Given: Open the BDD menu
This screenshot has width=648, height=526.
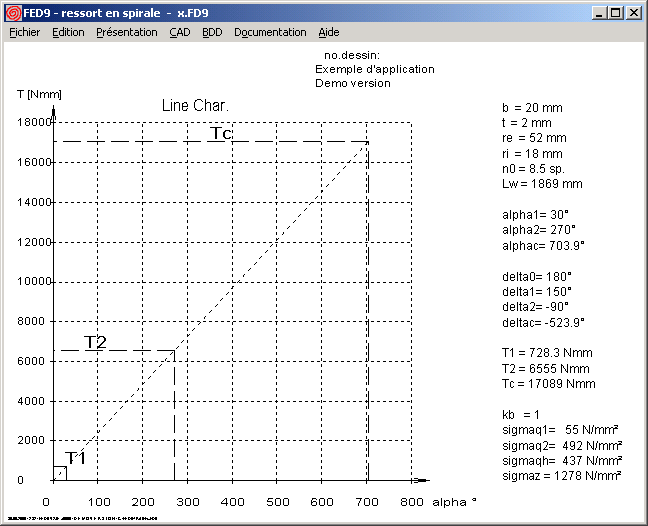Looking at the screenshot, I should coord(212,32).
